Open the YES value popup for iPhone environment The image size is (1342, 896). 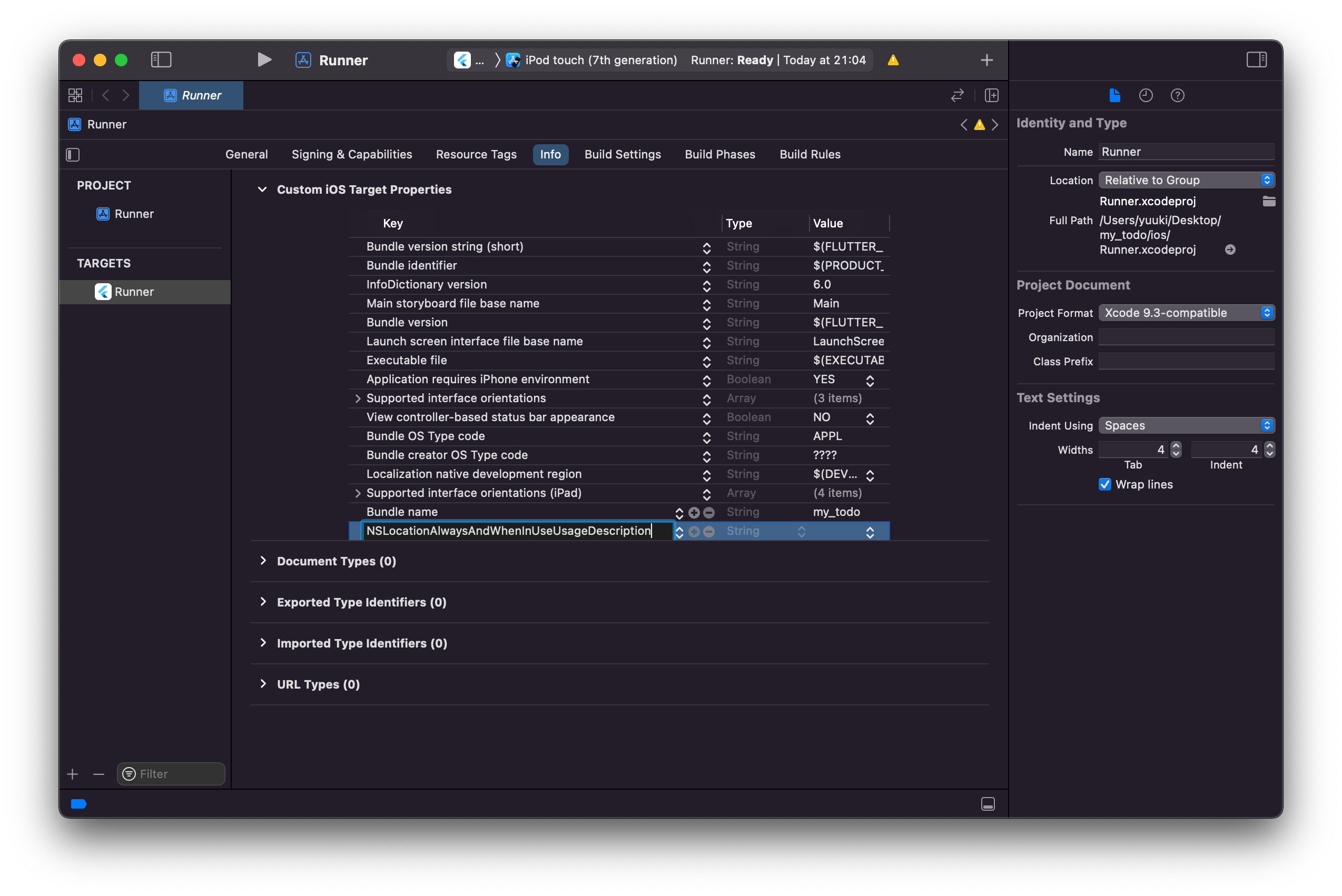[870, 381]
